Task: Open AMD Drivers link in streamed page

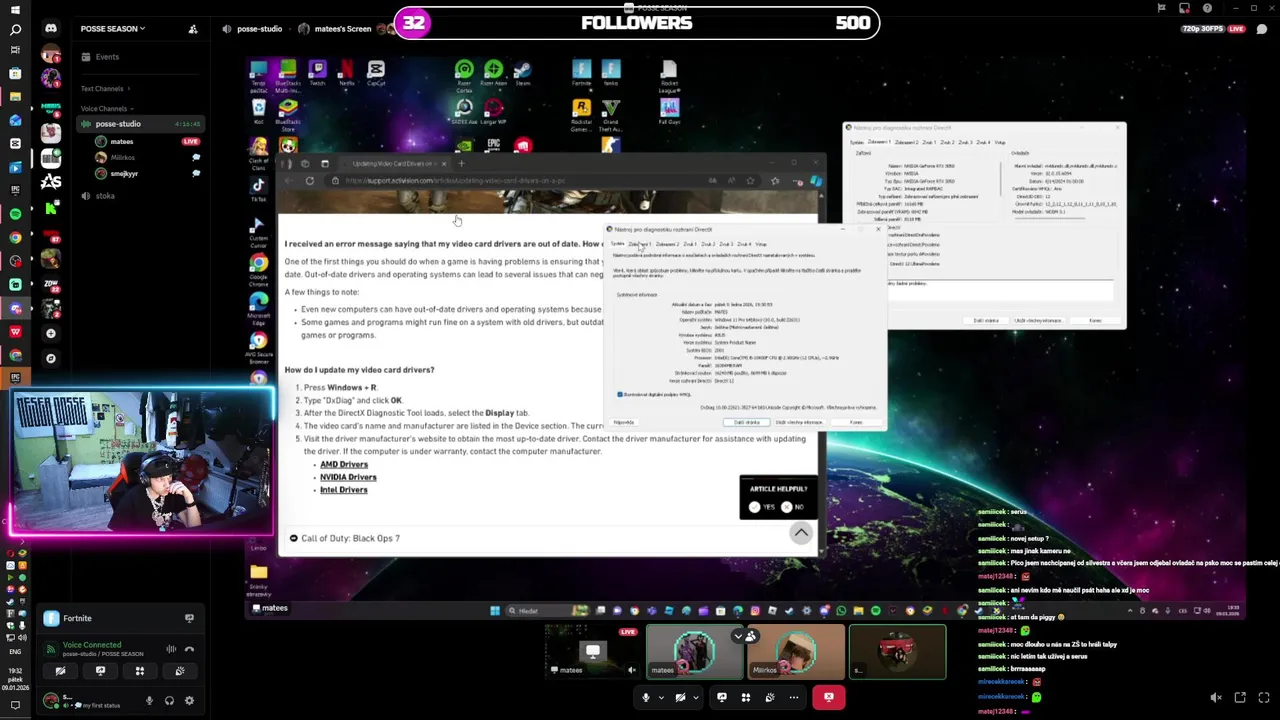Action: (x=344, y=465)
